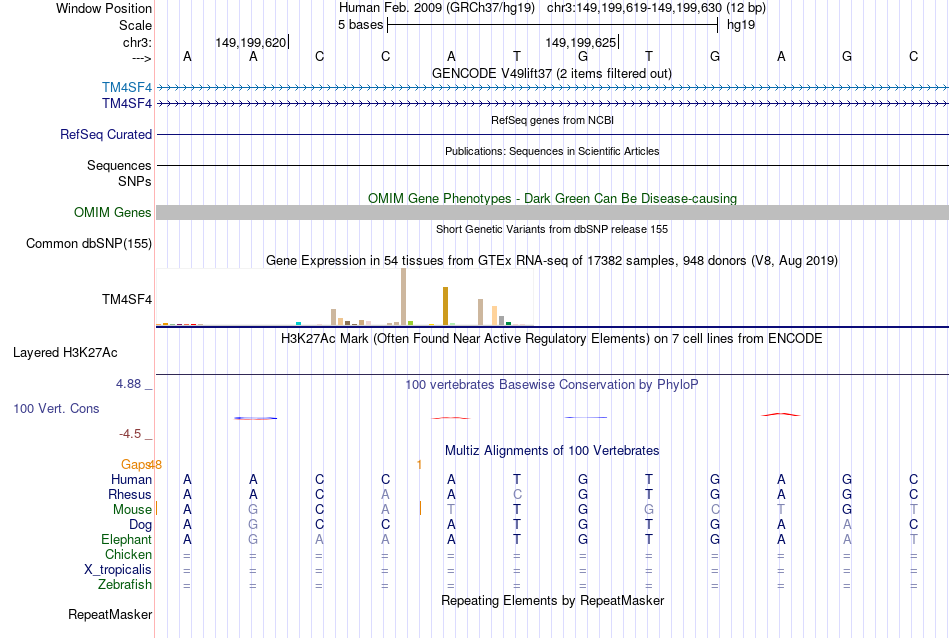950x638 pixels.
Task: Click the Chicken alignment row label
Action: coord(128,554)
